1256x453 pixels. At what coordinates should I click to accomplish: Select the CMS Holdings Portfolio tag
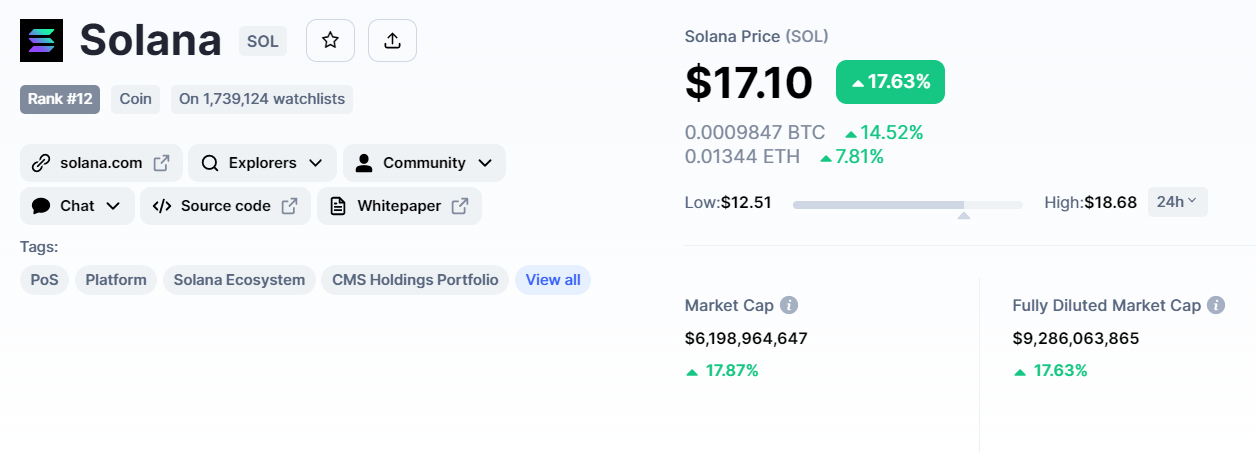coord(415,280)
